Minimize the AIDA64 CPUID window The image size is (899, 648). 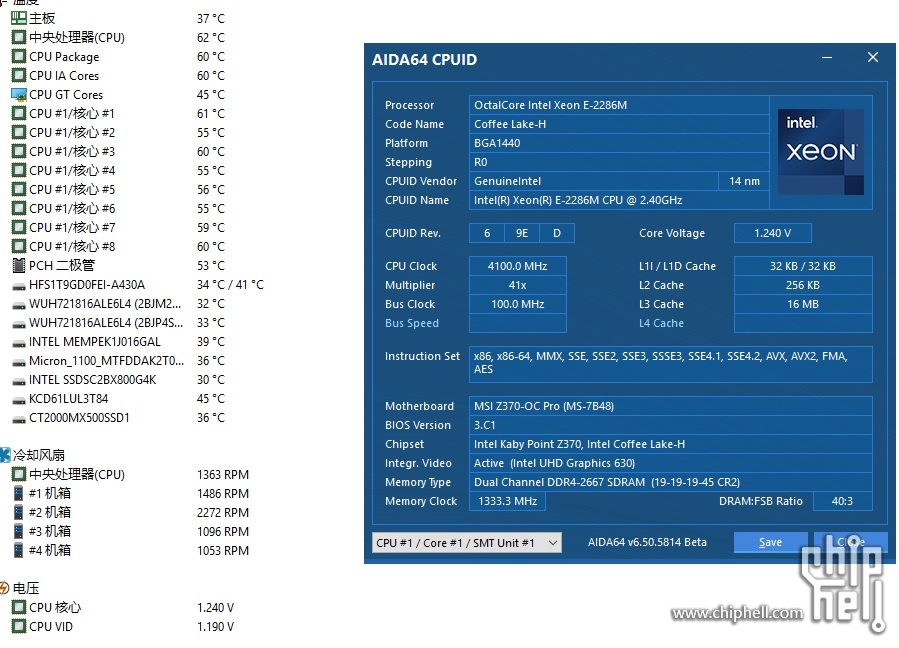pyautogui.click(x=827, y=57)
